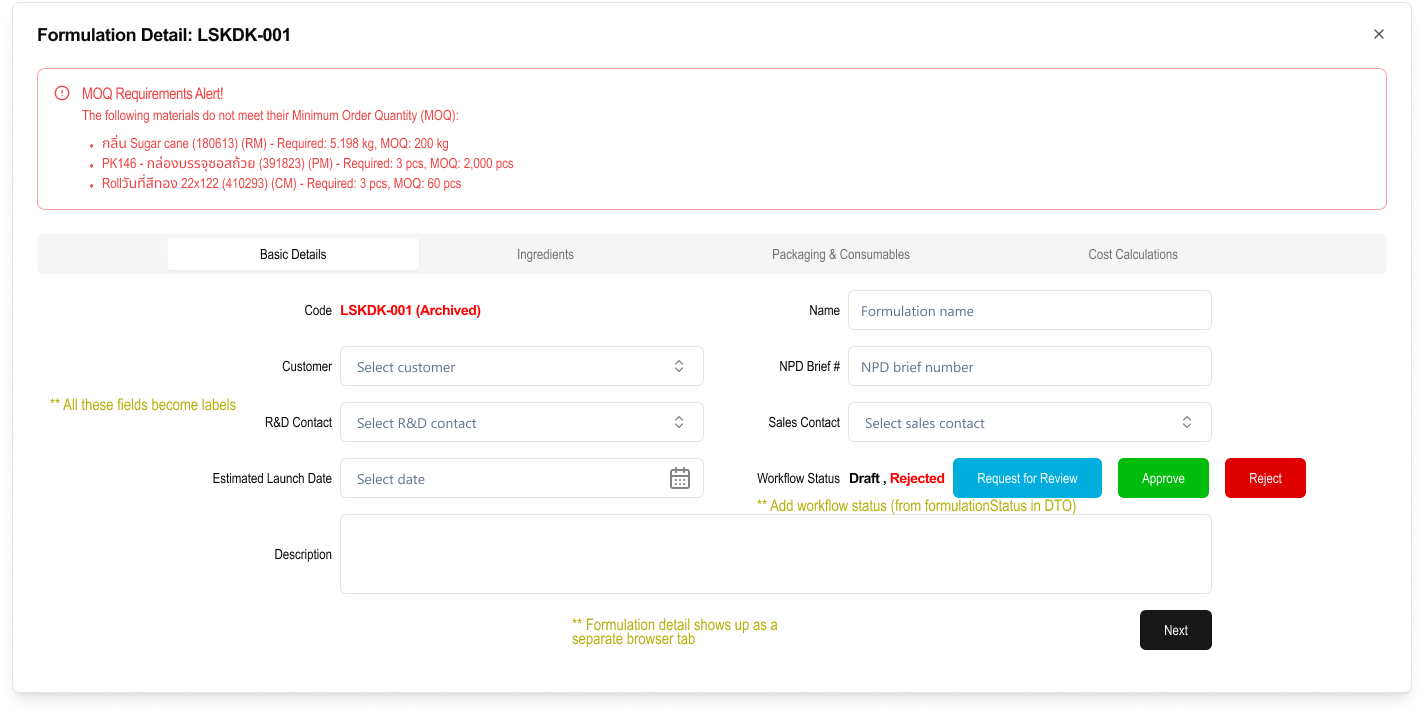Click the Roll 22x122 (410293) alert line
The image size is (1424, 715).
click(282, 183)
